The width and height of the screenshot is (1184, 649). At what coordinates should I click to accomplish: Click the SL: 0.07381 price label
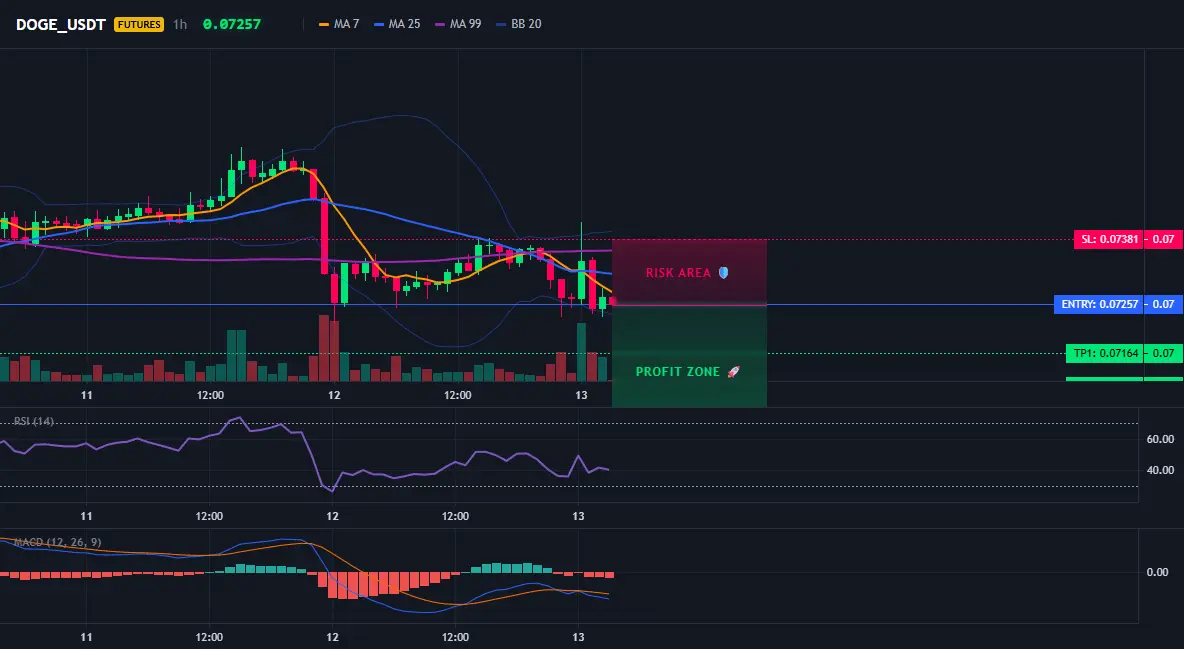point(1108,240)
